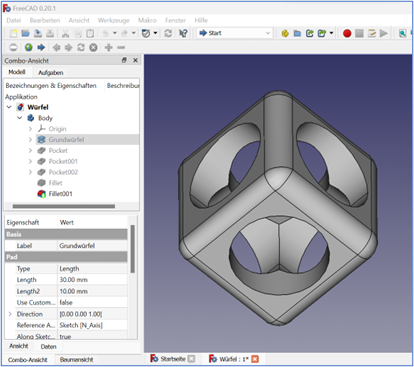This screenshot has width=414, height=367.
Task: Click the property list vertical scrollbar
Action: point(133,249)
